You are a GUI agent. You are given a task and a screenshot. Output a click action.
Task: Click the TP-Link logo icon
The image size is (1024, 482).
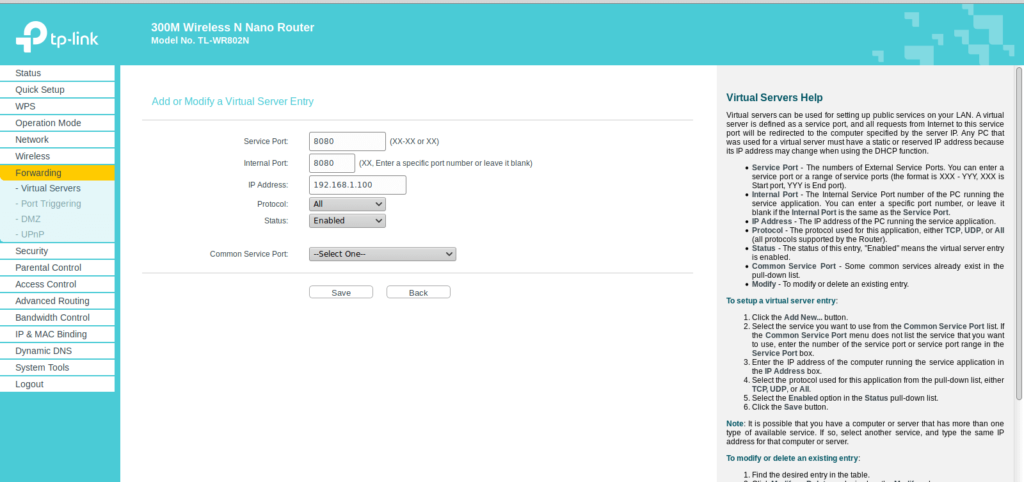27,41
